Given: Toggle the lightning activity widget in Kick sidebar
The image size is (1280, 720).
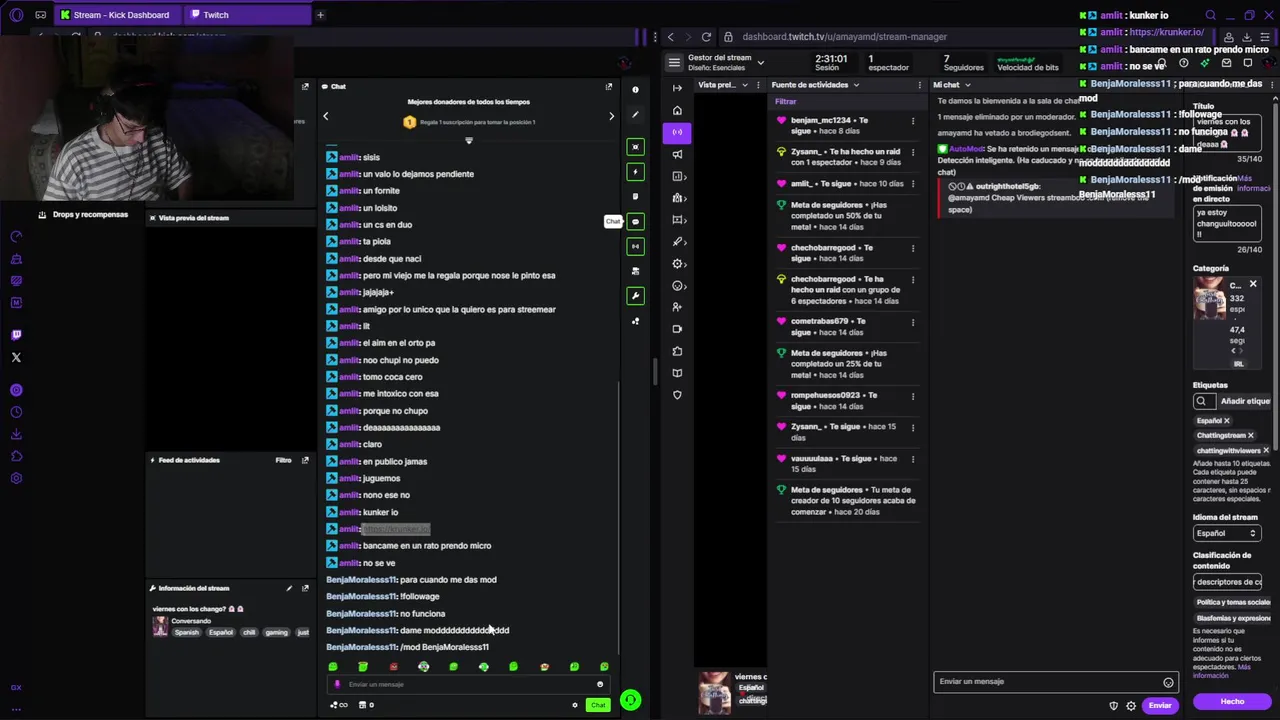Looking at the screenshot, I should (635, 172).
